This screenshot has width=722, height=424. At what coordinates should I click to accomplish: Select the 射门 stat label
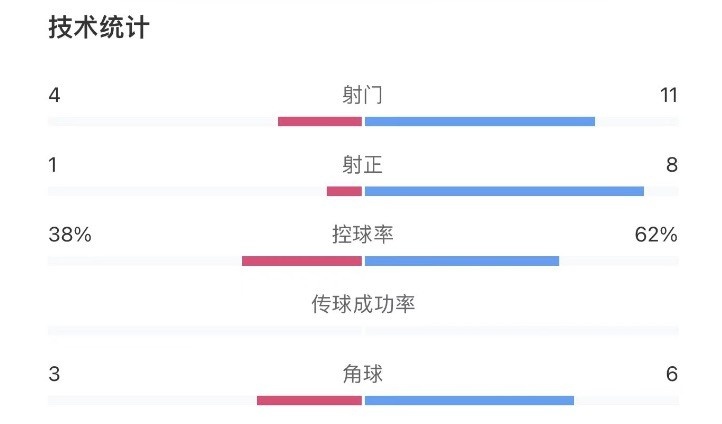coord(362,95)
